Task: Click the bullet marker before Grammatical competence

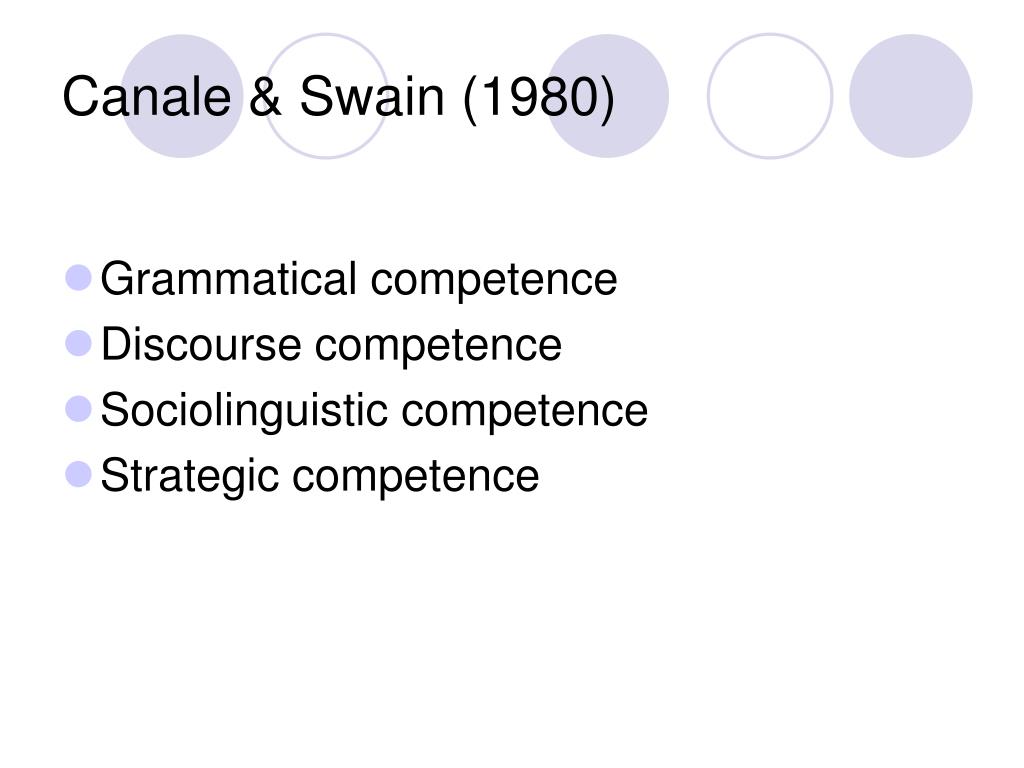Action: pyautogui.click(x=78, y=278)
